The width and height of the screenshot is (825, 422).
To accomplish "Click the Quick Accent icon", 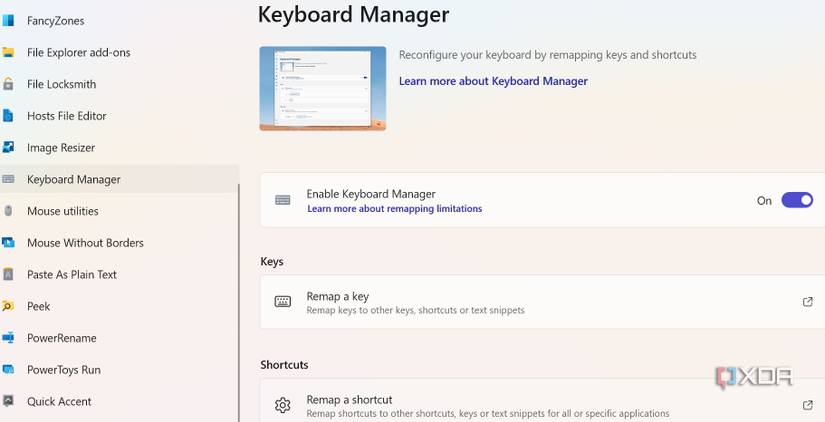I will pos(8,401).
